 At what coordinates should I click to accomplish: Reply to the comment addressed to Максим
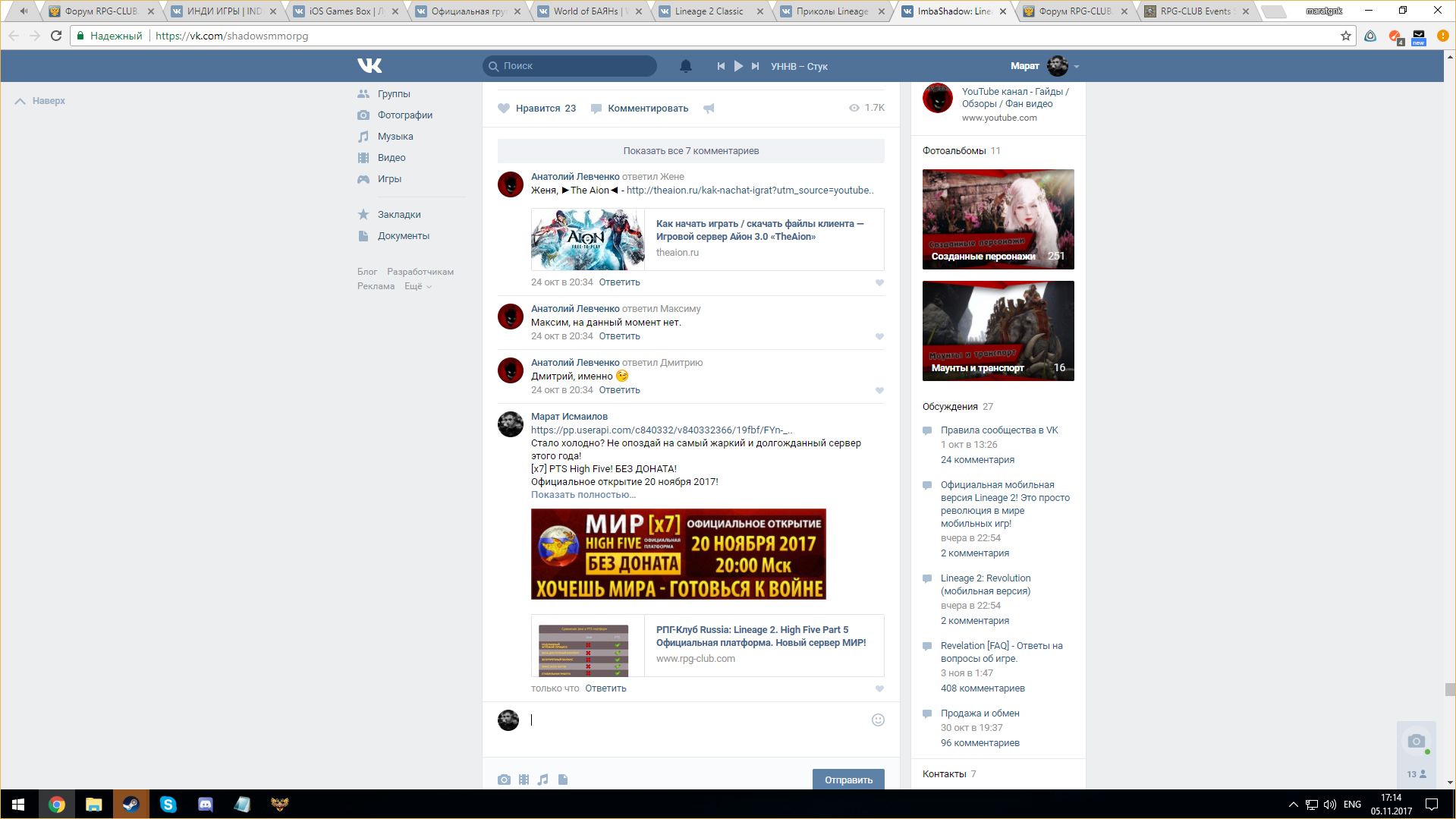[619, 336]
